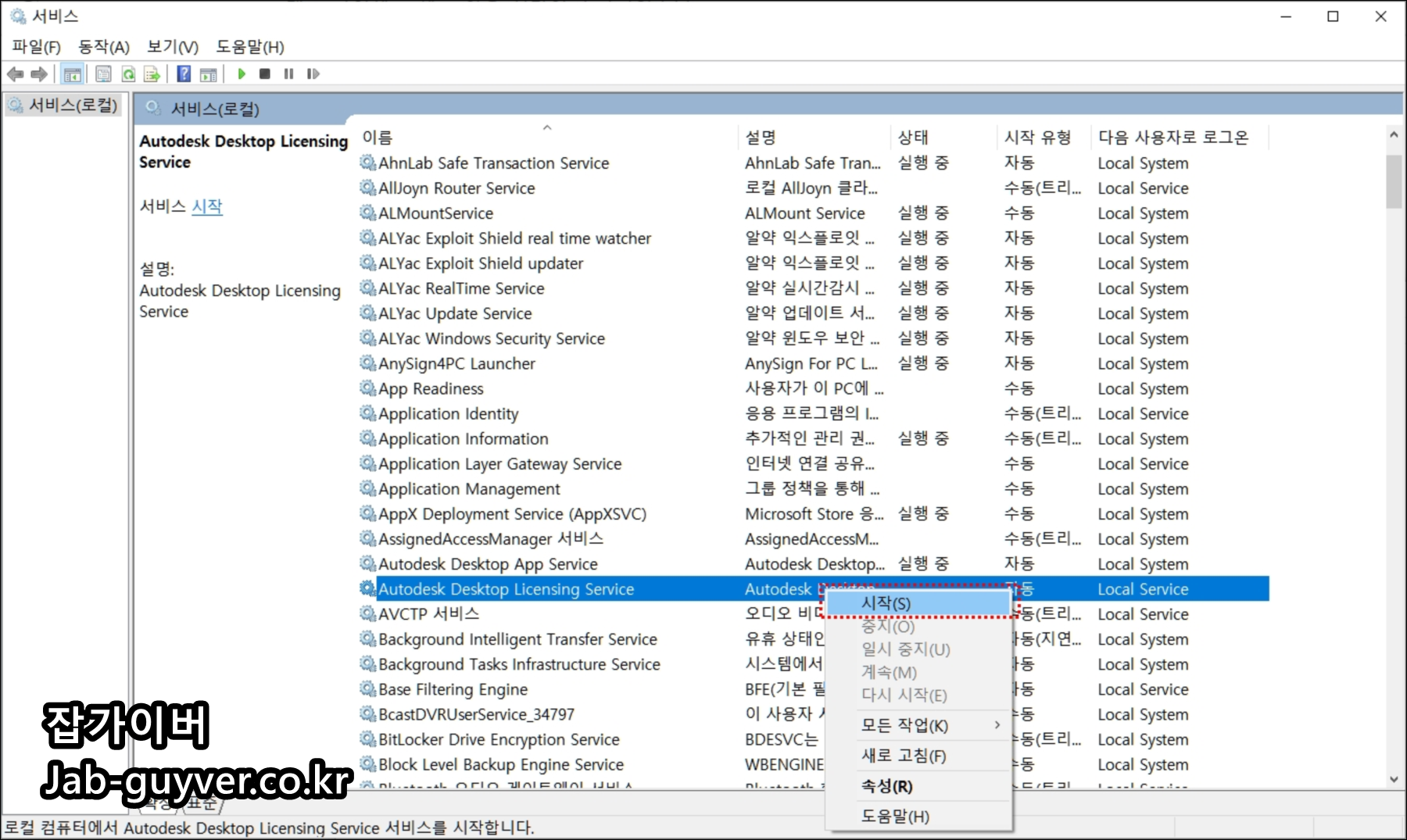The width and height of the screenshot is (1407, 840).
Task: Click the vertical scrollbar up arrow
Action: pos(1394,135)
